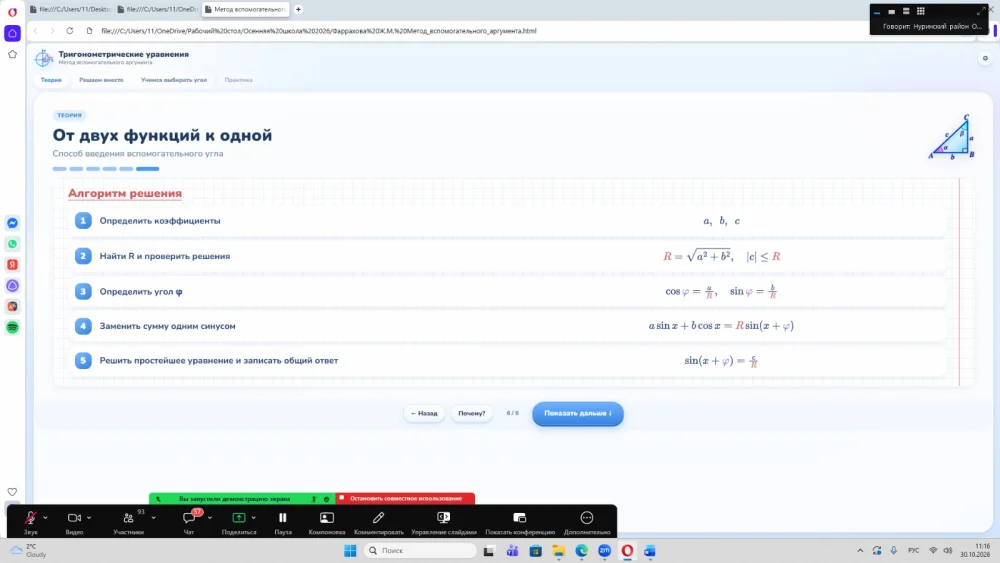Expand participants options arrow
The width and height of the screenshot is (1000, 563).
154,518
